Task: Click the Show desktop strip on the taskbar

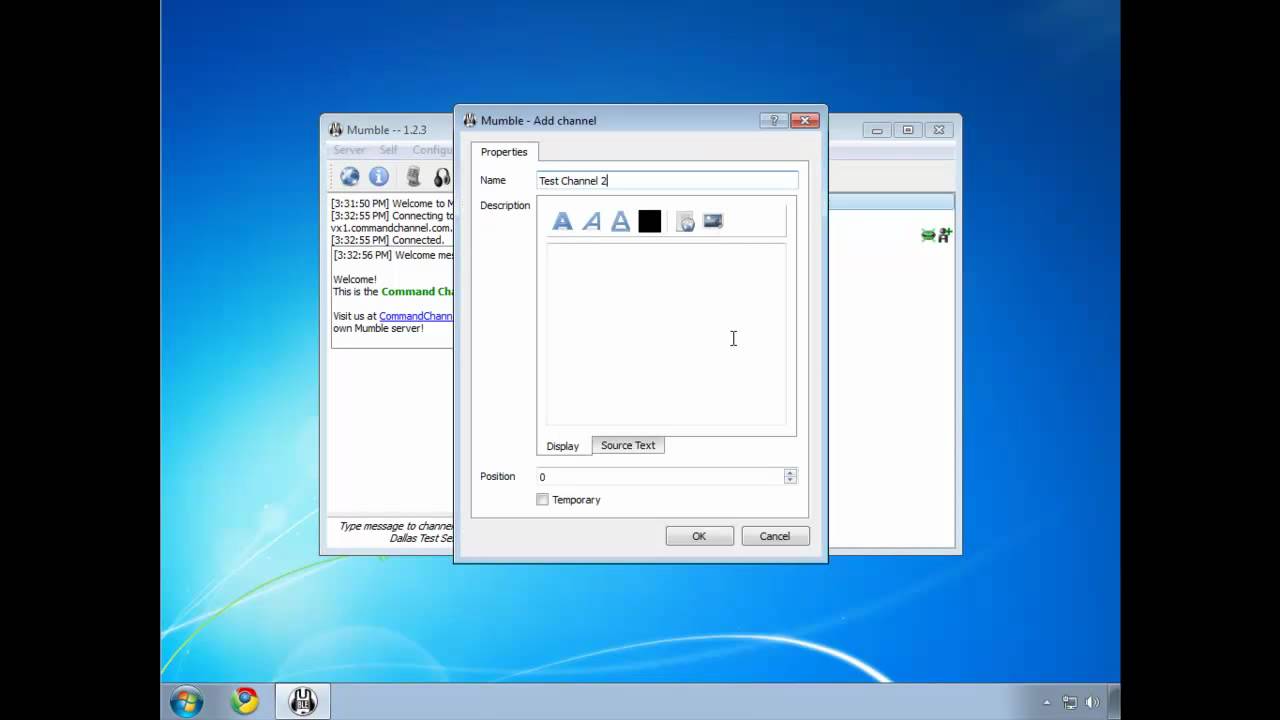Action: point(1113,701)
